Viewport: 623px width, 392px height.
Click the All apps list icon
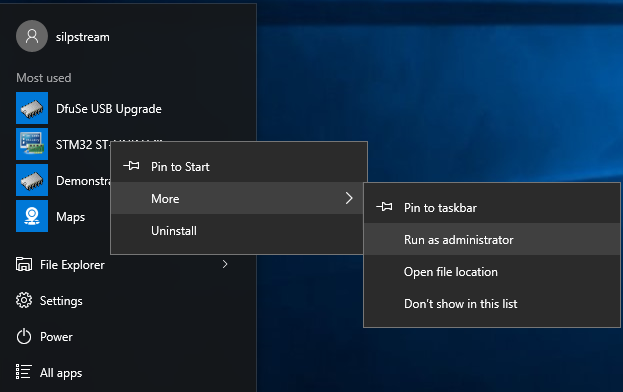click(23, 372)
